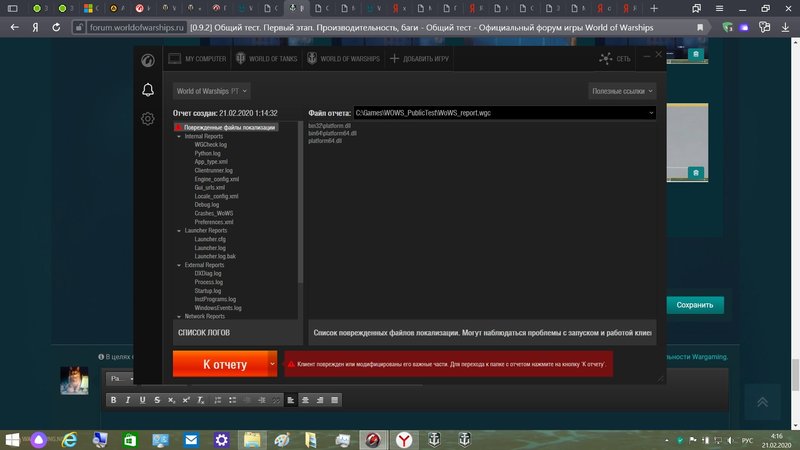Select Preferences.xml entry
The height and width of the screenshot is (450, 800).
coord(214,222)
